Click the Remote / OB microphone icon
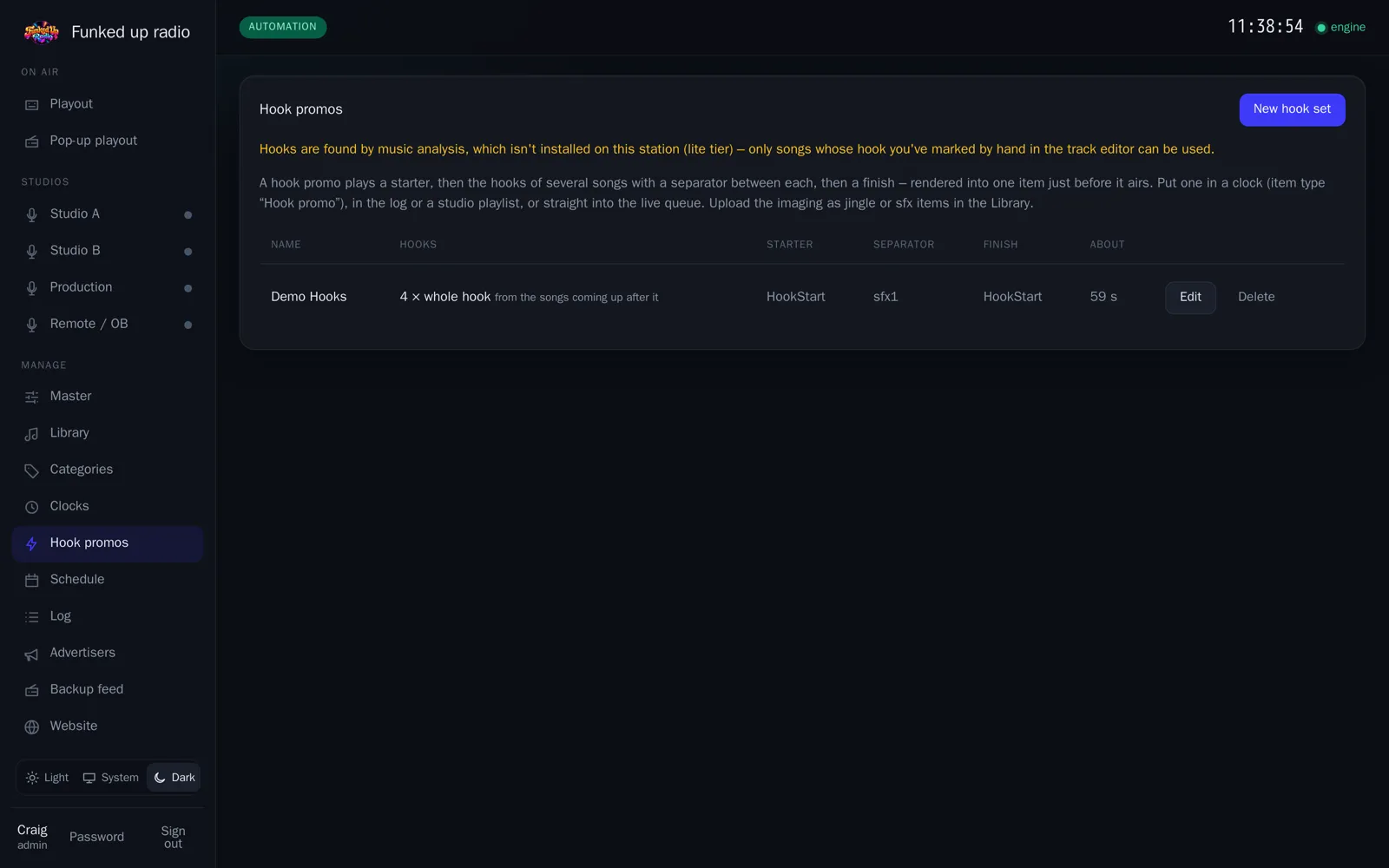This screenshot has height=868, width=1389. [32, 324]
